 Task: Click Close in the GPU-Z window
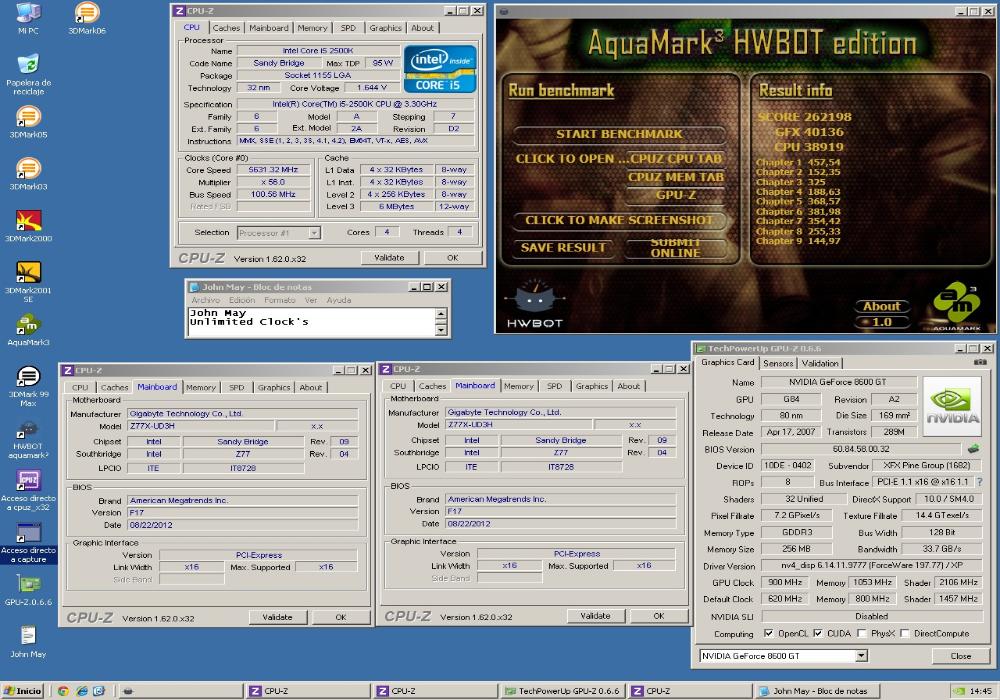tap(960, 656)
